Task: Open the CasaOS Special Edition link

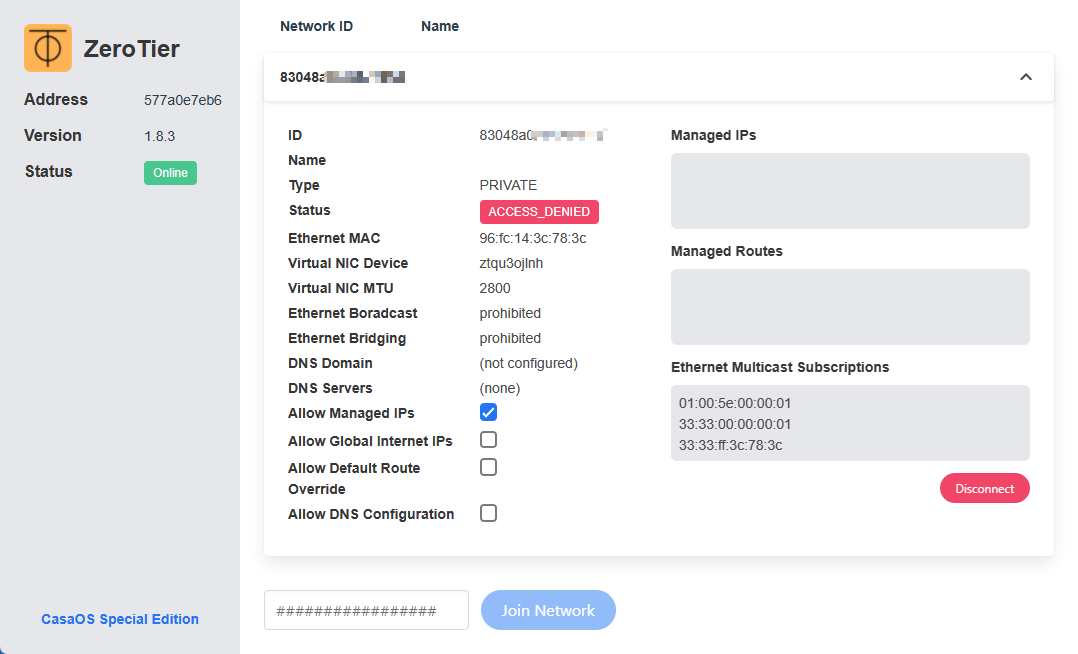Action: coord(120,619)
